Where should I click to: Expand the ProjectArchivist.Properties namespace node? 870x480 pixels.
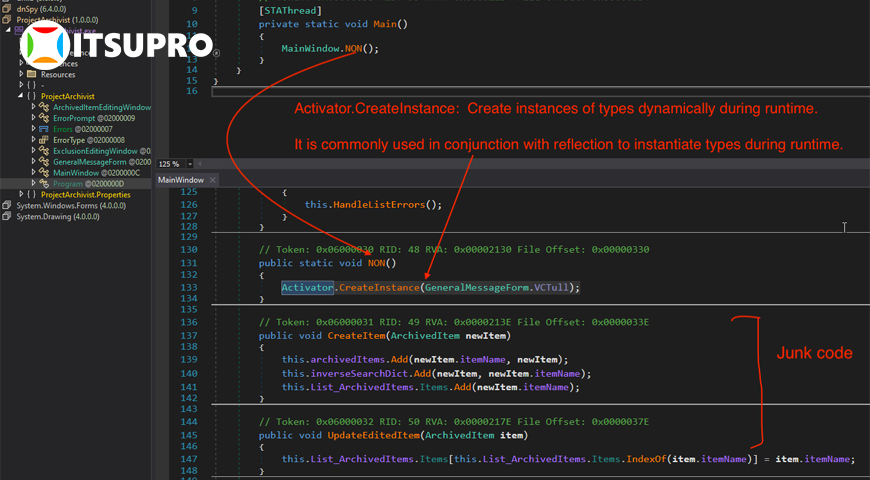pyautogui.click(x=22, y=194)
